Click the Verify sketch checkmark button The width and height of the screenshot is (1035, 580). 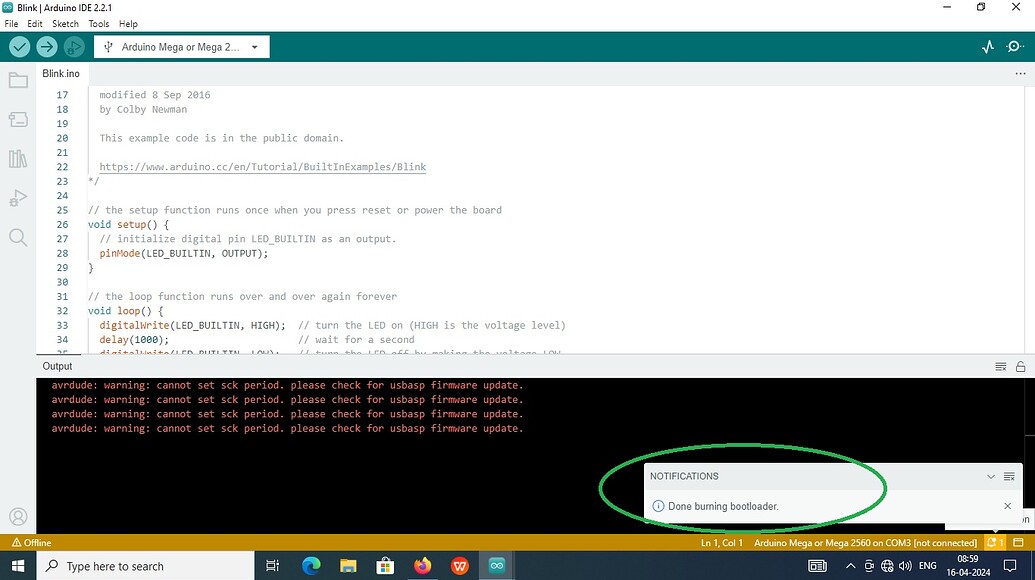coord(20,47)
